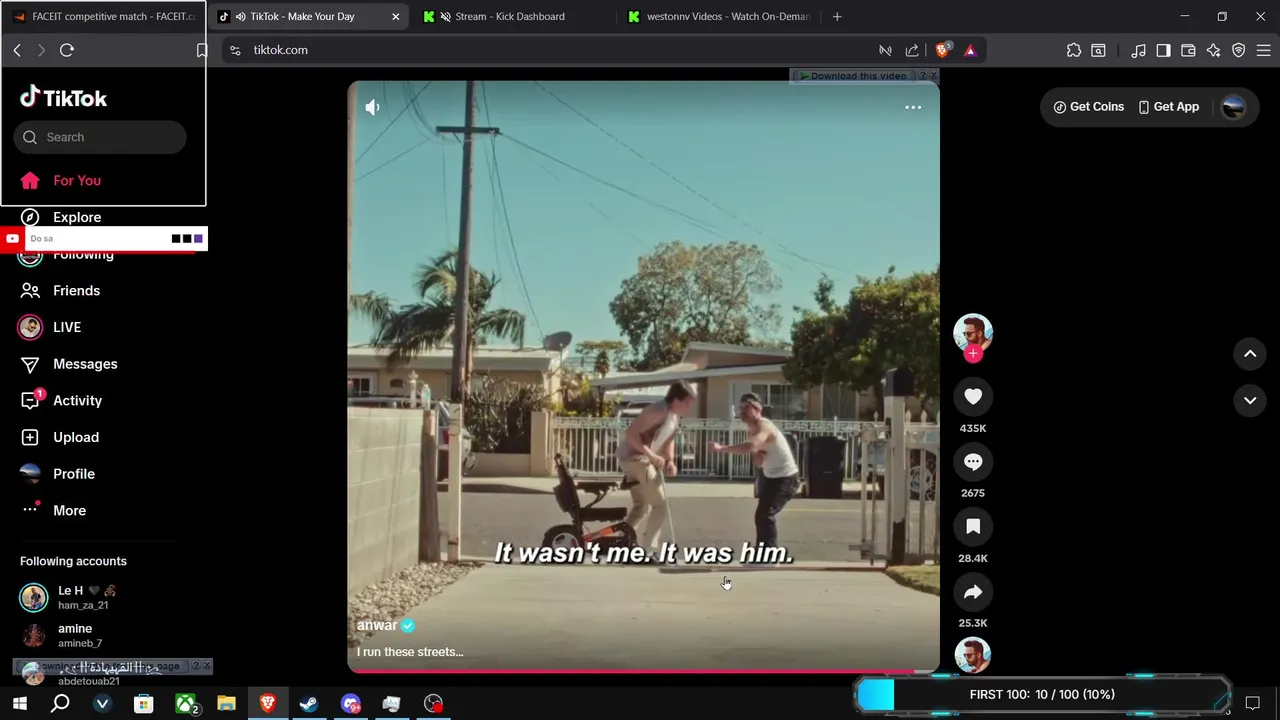Open the For You feed

coord(61,181)
